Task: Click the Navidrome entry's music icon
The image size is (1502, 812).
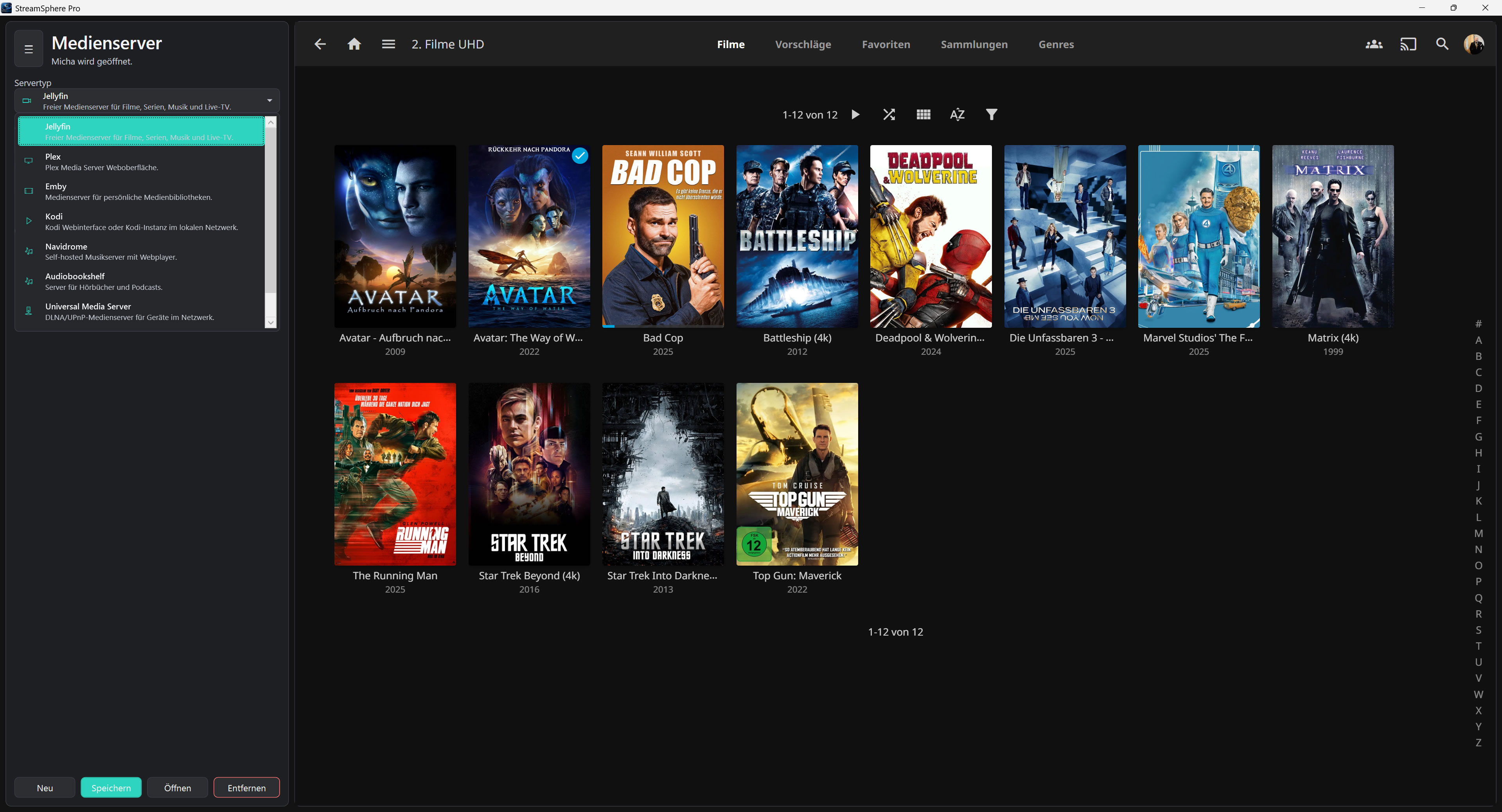Action: (x=29, y=251)
